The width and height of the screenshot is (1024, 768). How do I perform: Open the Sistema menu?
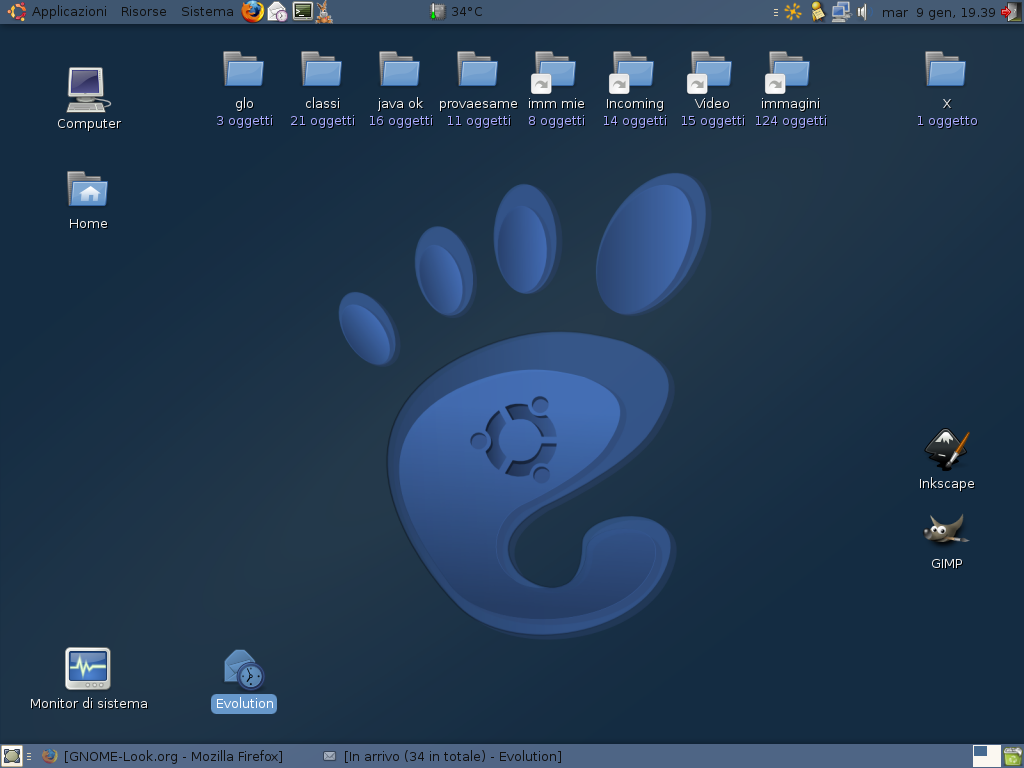click(207, 12)
